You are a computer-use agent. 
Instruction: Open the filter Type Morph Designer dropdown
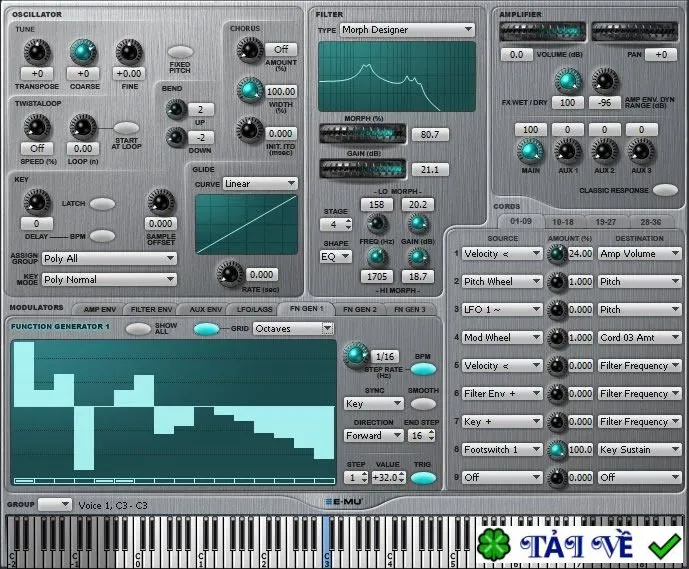click(x=407, y=30)
